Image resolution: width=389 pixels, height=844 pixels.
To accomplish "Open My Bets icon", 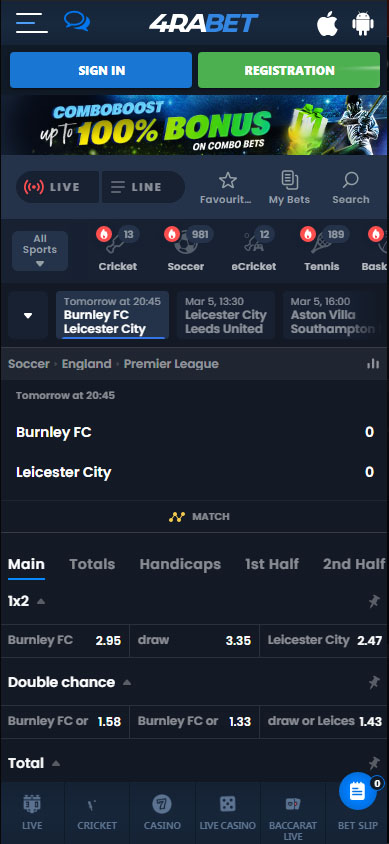I will click(x=289, y=180).
